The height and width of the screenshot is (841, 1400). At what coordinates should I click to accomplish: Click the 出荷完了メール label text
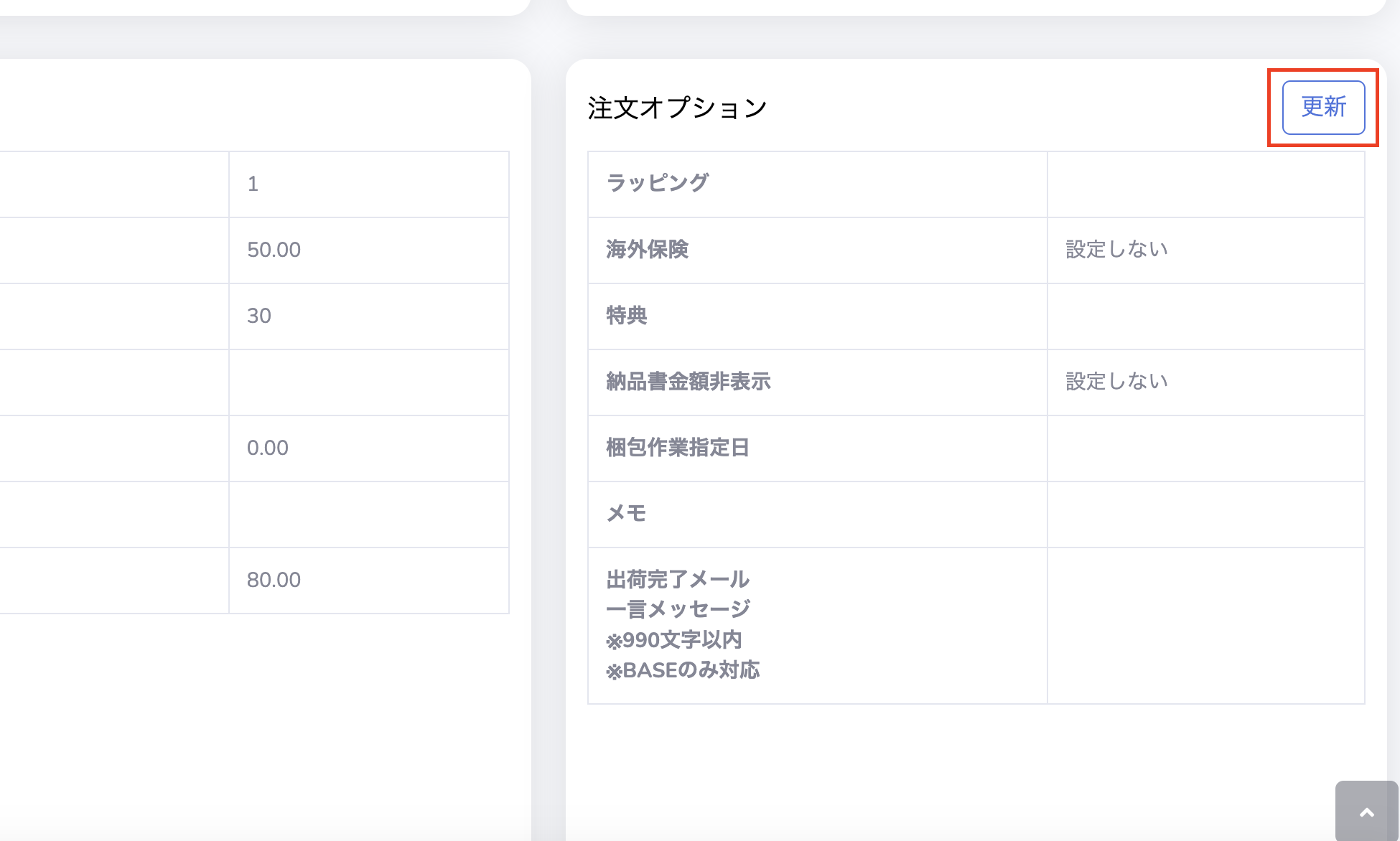coord(677,579)
